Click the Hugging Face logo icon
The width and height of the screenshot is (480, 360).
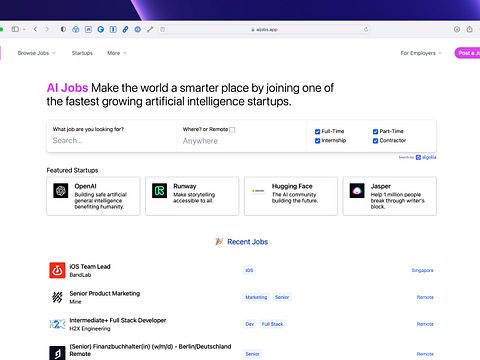point(258,191)
